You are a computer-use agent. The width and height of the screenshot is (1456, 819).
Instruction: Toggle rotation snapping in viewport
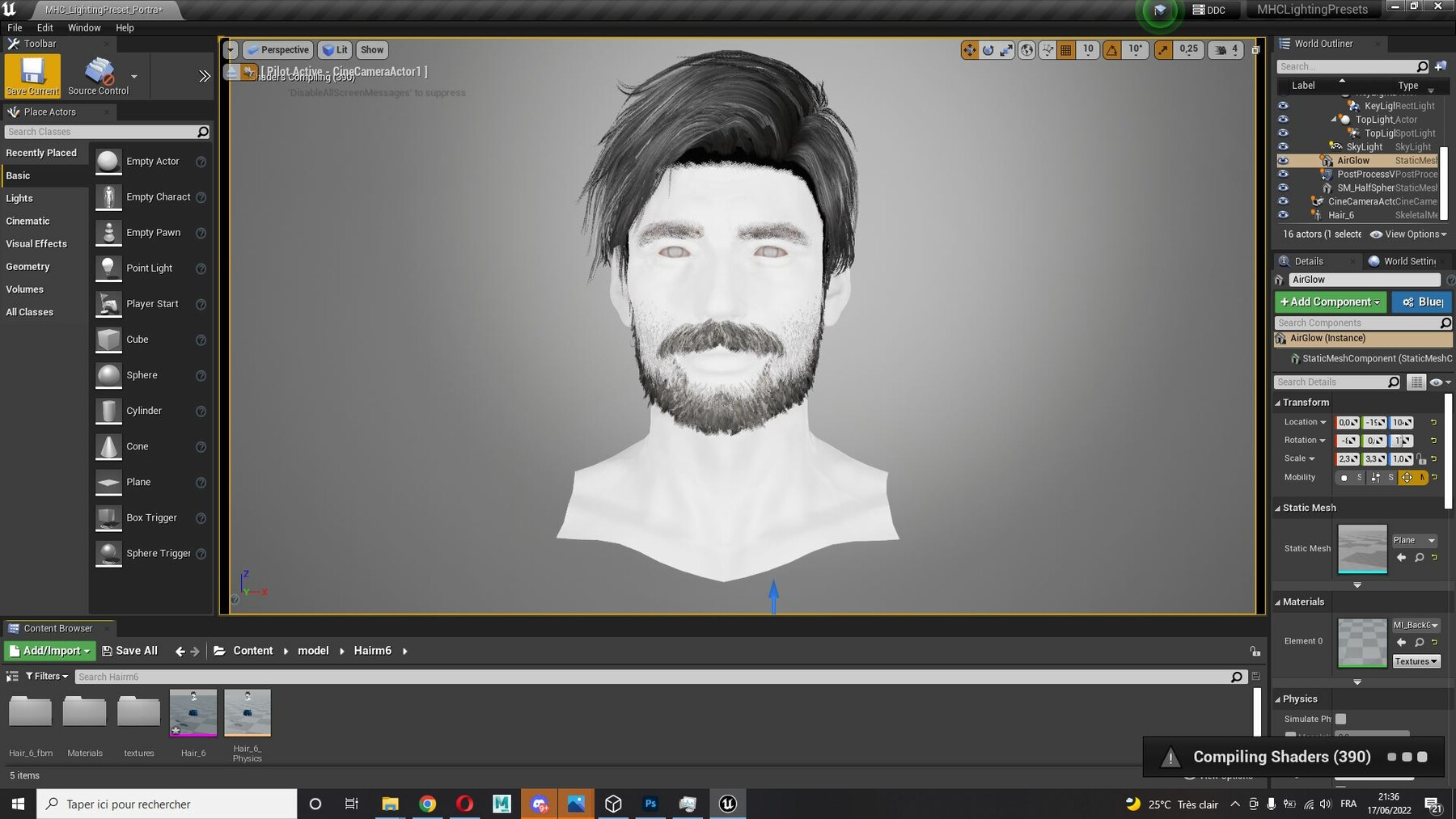click(x=1112, y=50)
